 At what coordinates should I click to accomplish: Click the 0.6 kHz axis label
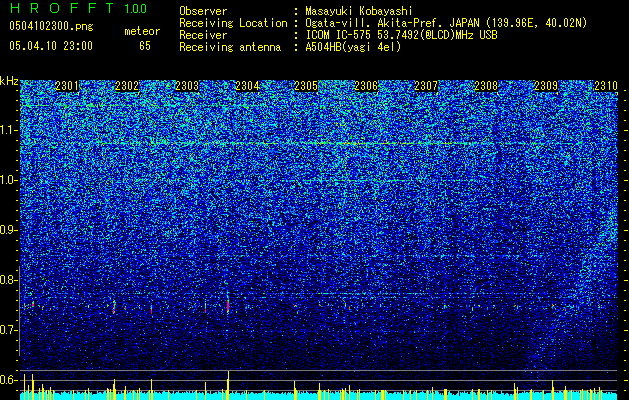[x=9, y=380]
